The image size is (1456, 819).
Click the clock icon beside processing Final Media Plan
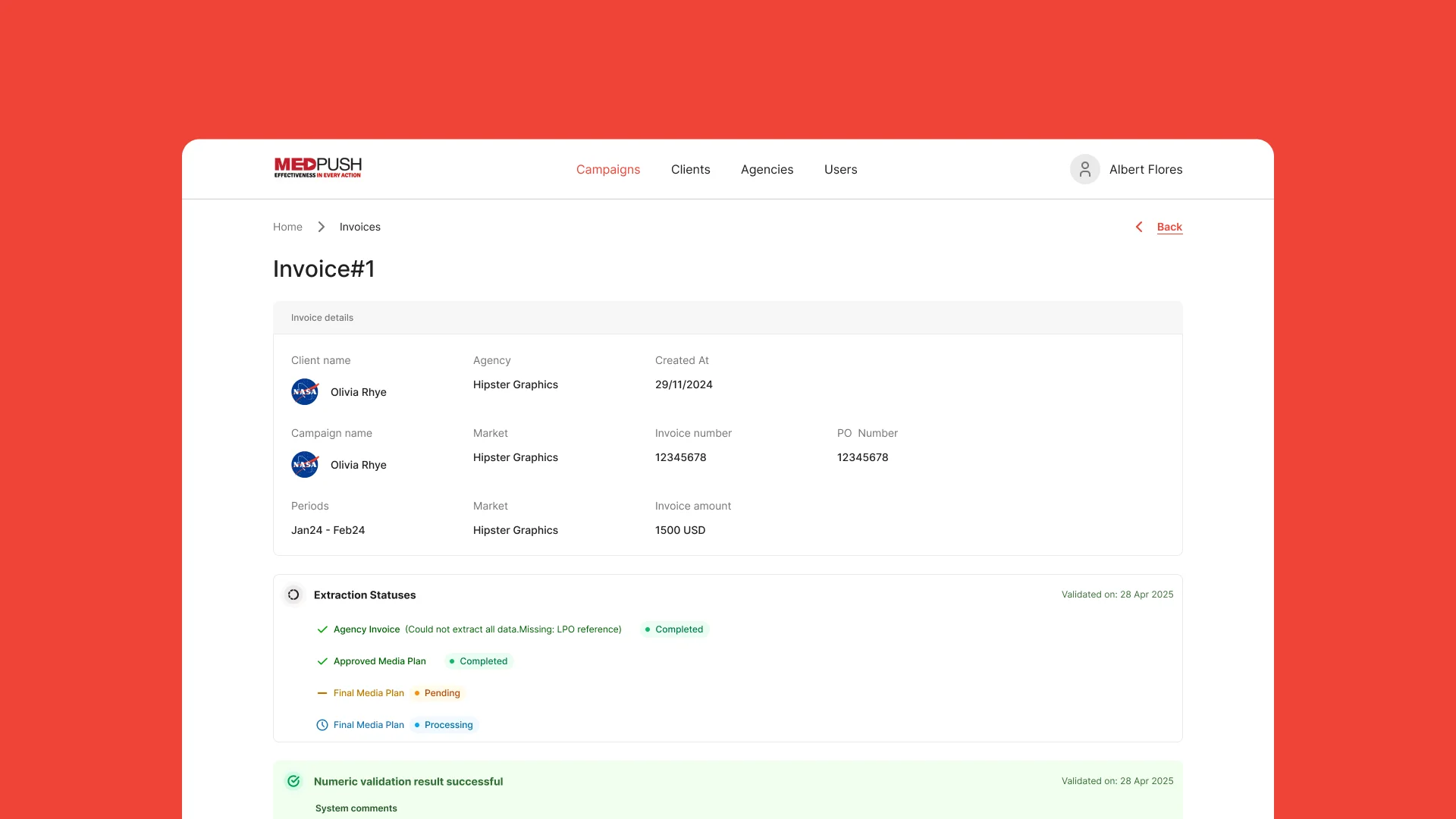322,725
